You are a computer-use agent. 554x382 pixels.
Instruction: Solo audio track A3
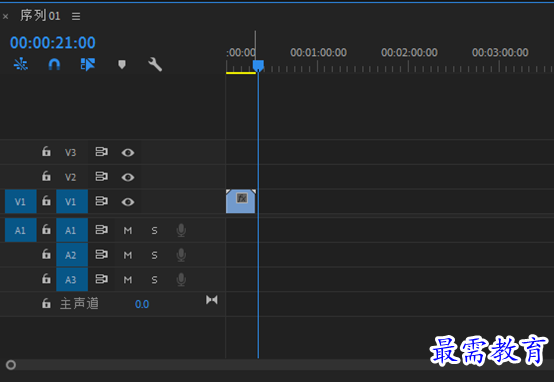pyautogui.click(x=154, y=280)
